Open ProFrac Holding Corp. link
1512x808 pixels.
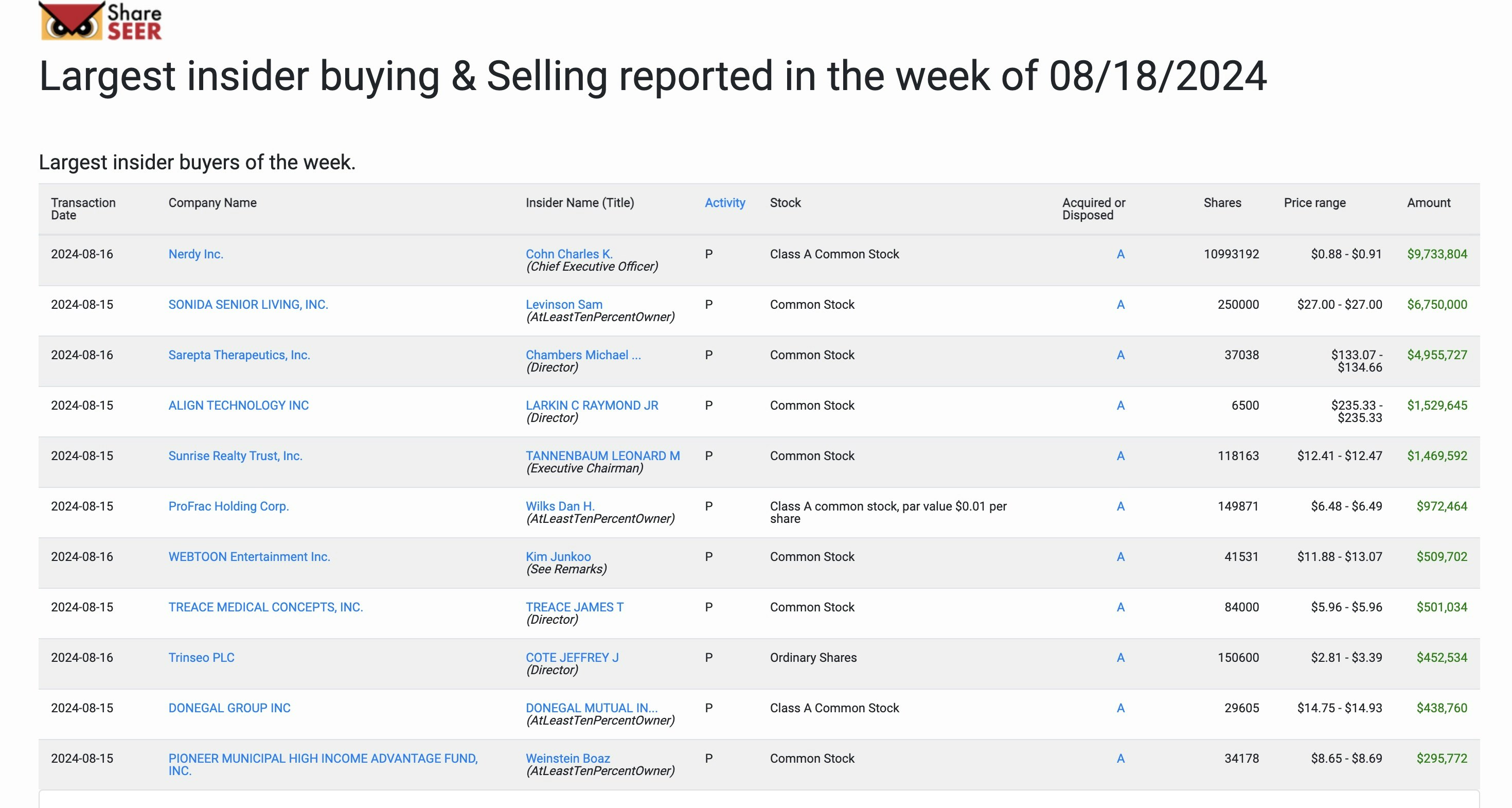point(228,506)
